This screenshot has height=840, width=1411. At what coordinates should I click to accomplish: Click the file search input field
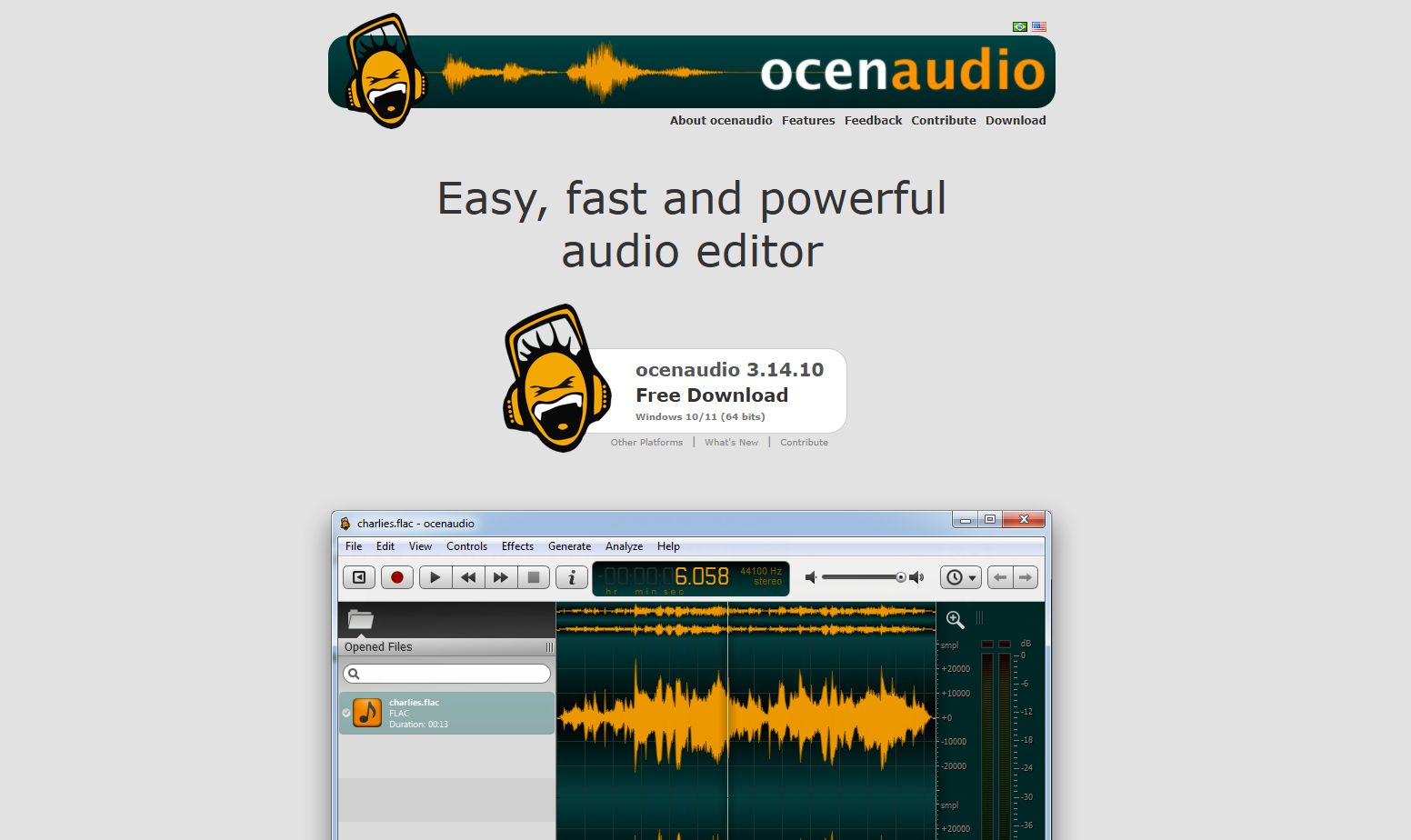point(447,674)
